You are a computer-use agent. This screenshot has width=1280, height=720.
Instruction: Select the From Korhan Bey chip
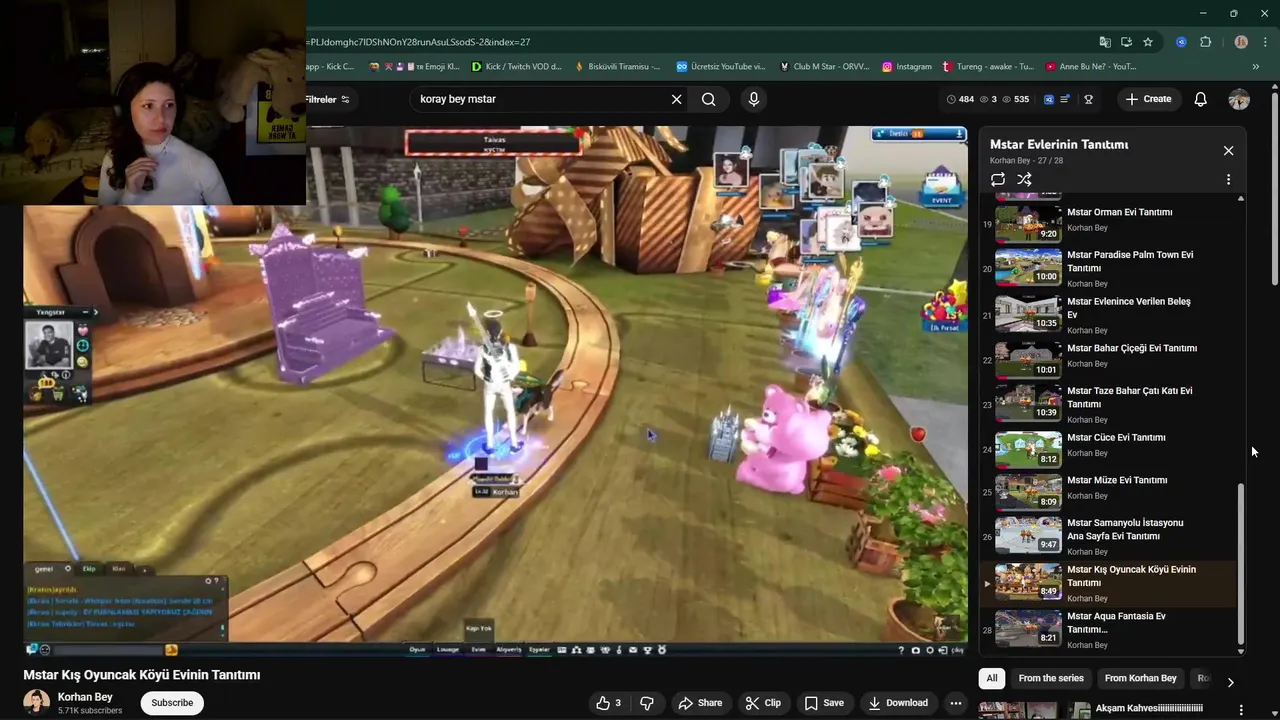pos(1140,679)
